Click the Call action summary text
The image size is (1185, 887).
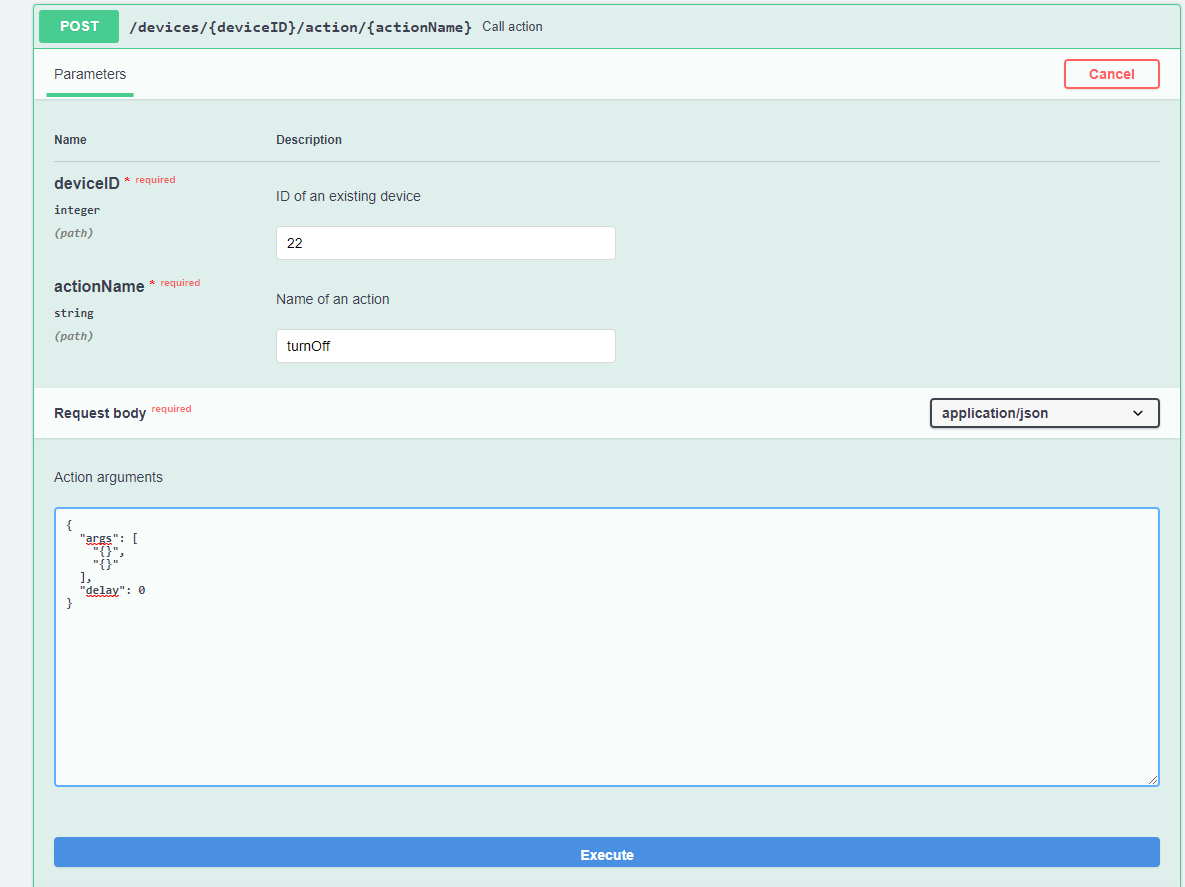pos(512,27)
